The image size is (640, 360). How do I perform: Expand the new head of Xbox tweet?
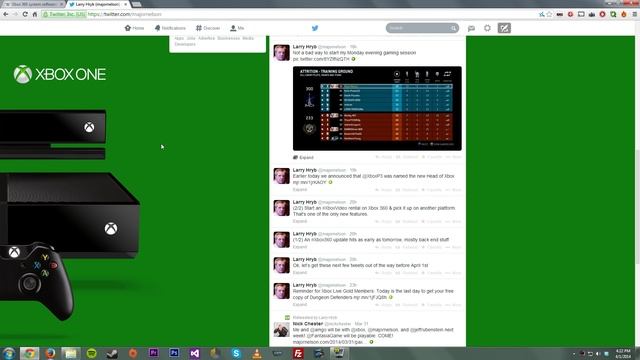click(x=300, y=190)
